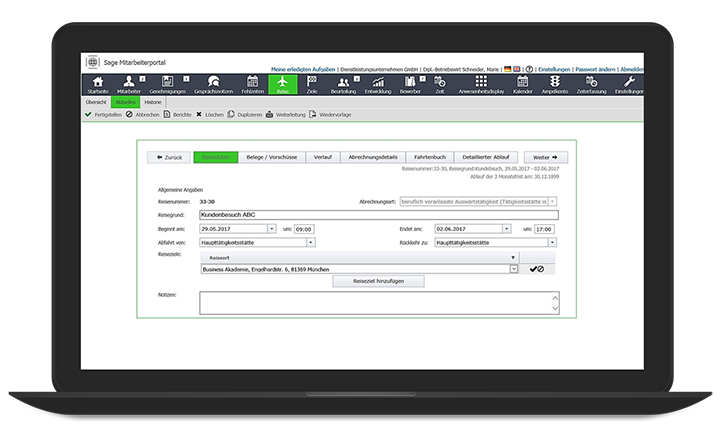
Task: Open Meine erledigten Aufgaben link
Action: 303,69
